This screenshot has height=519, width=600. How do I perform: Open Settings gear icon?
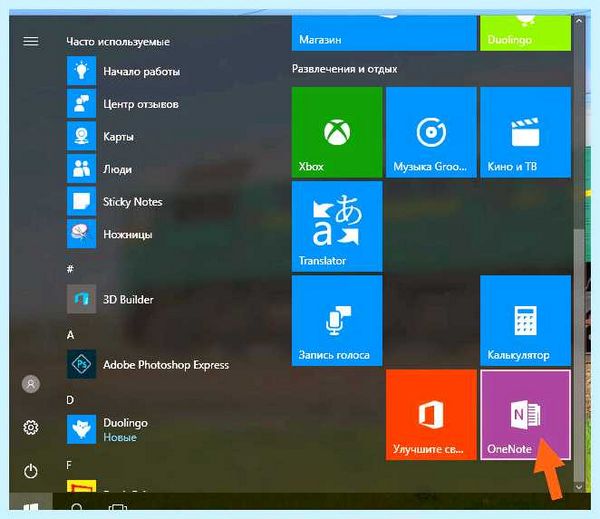tap(31, 428)
